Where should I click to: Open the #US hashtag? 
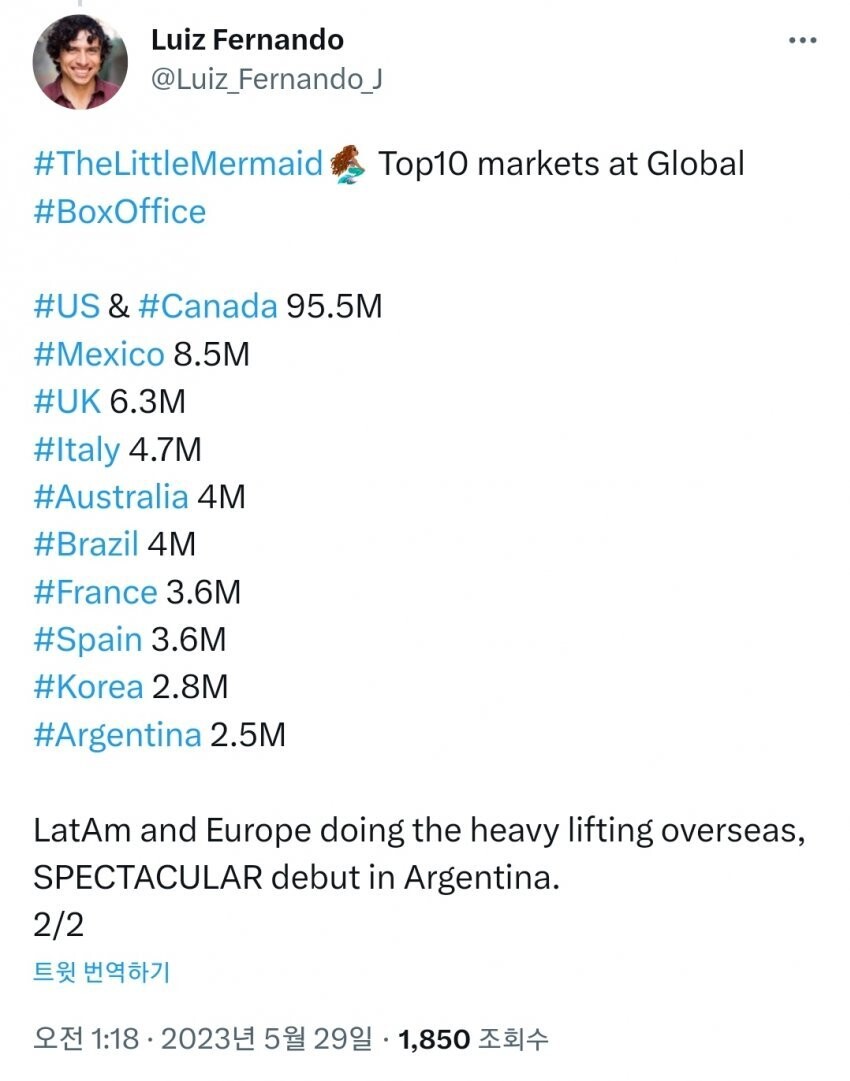tap(66, 306)
